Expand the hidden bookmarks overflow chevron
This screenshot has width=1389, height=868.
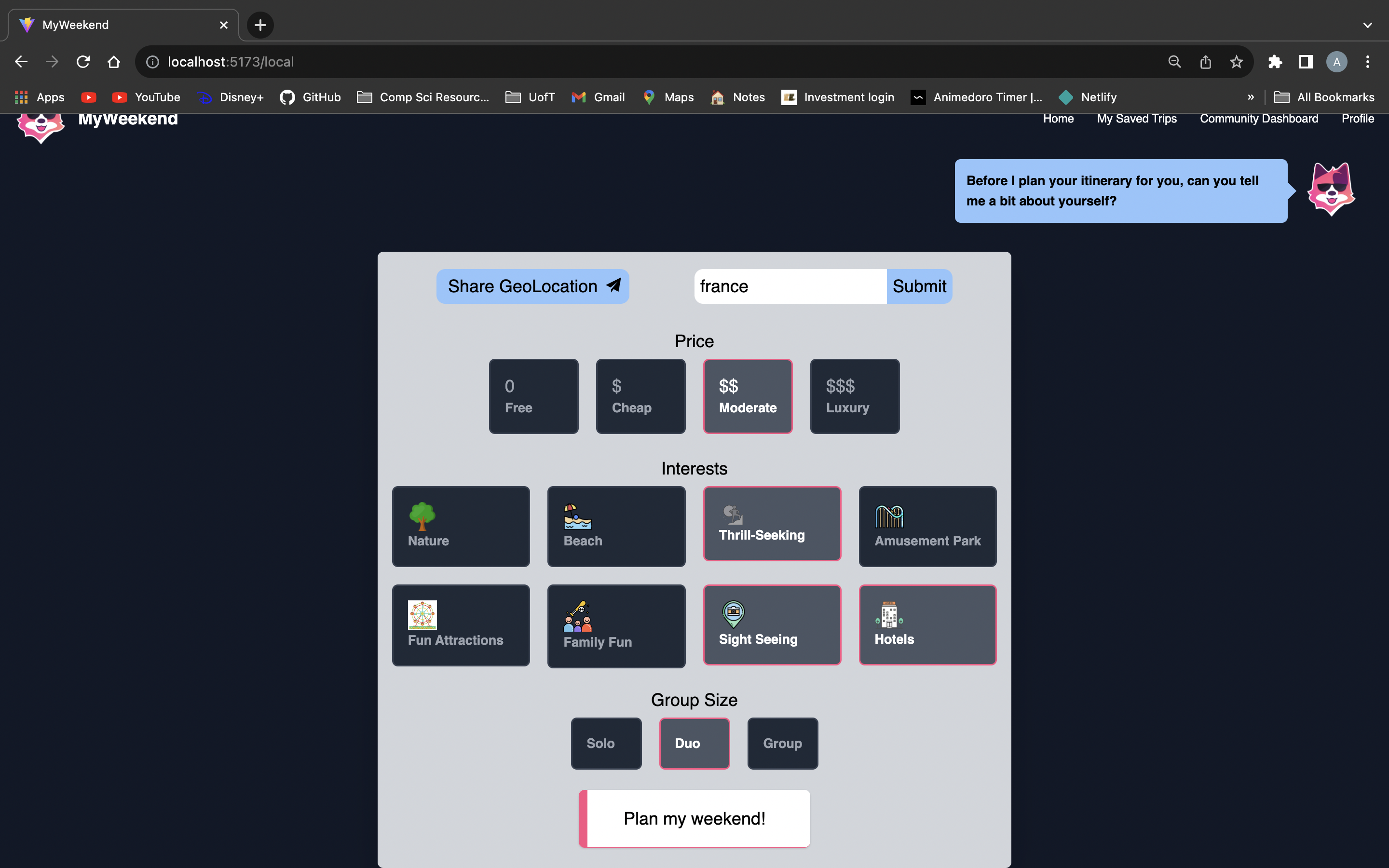(x=1251, y=97)
